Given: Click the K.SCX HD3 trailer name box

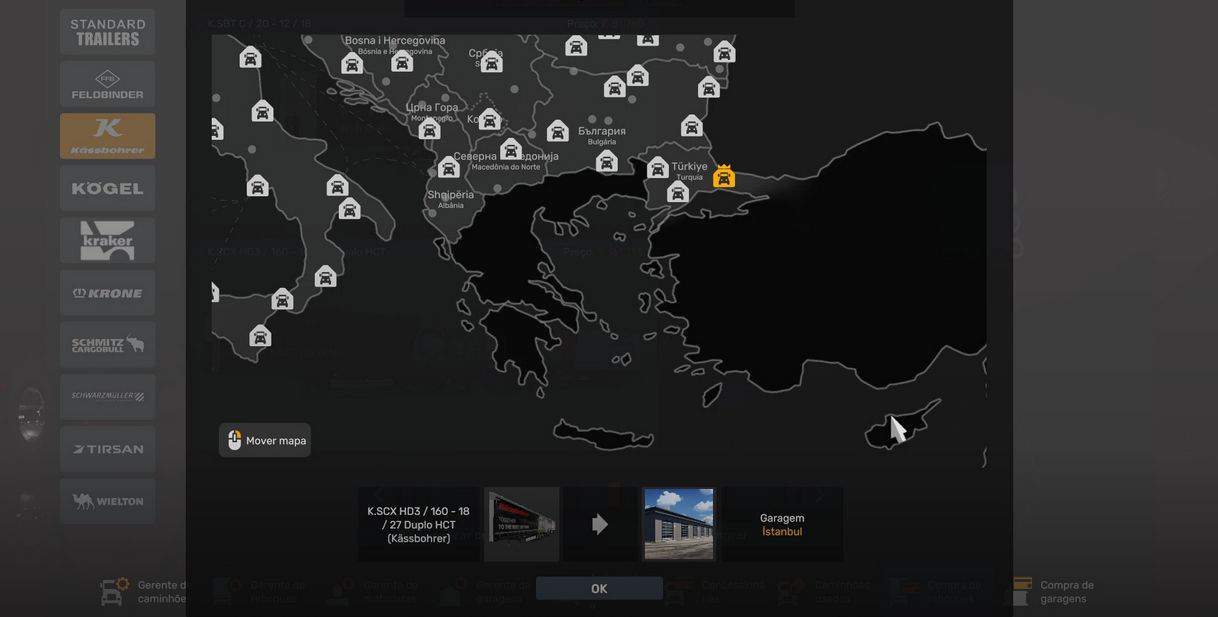Looking at the screenshot, I should pyautogui.click(x=418, y=525).
